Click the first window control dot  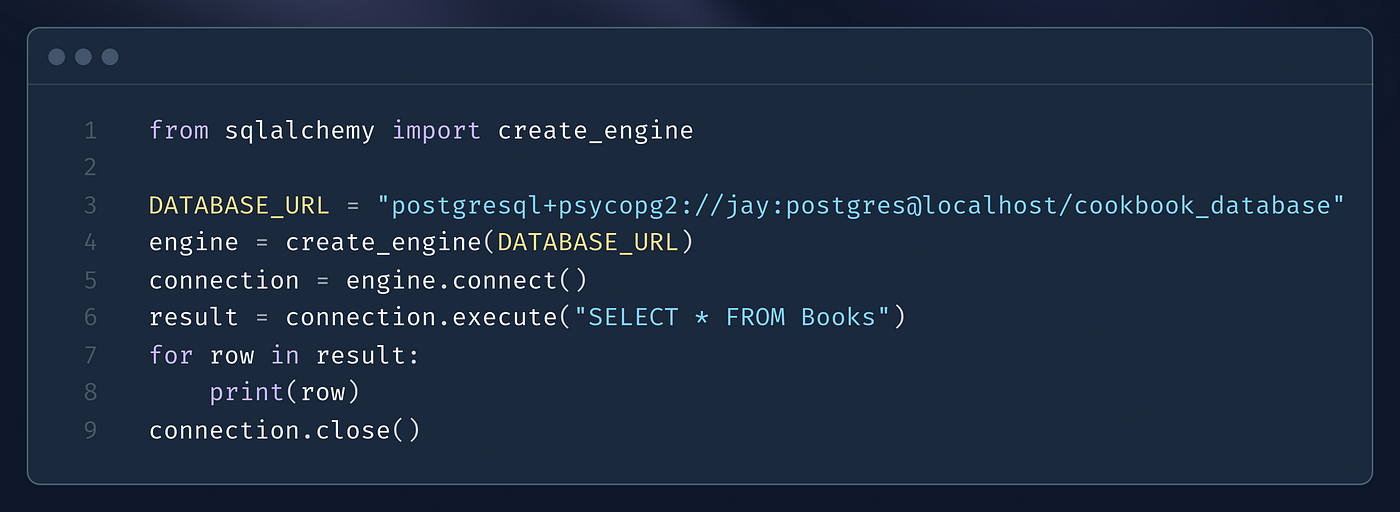click(57, 57)
